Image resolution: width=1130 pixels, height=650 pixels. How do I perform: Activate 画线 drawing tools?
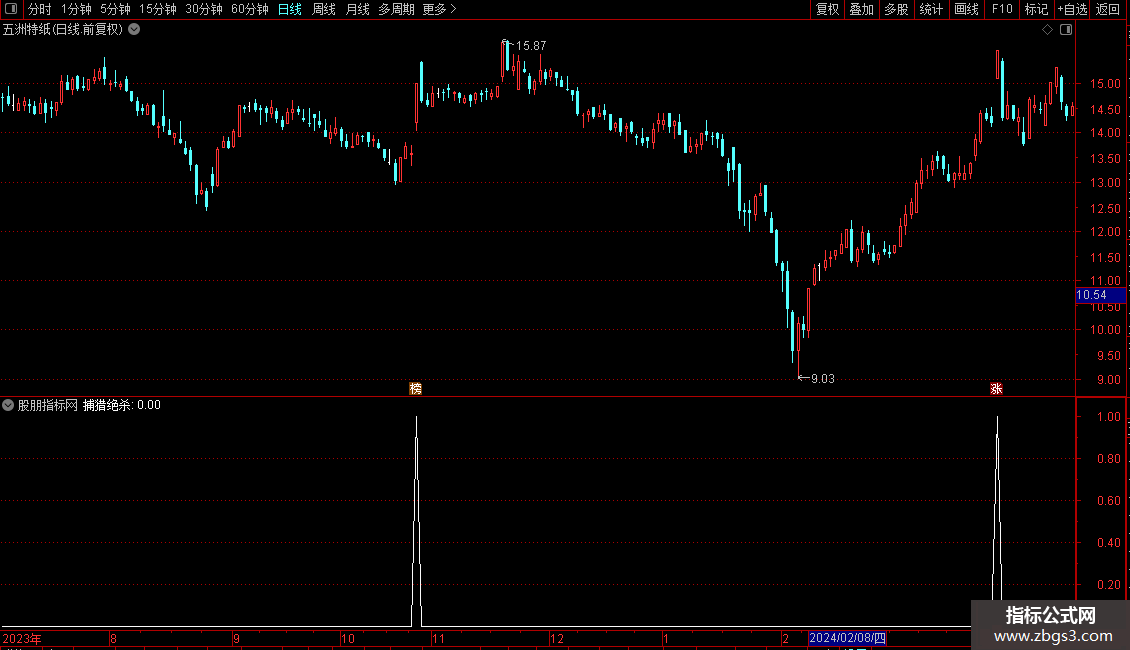[x=966, y=9]
